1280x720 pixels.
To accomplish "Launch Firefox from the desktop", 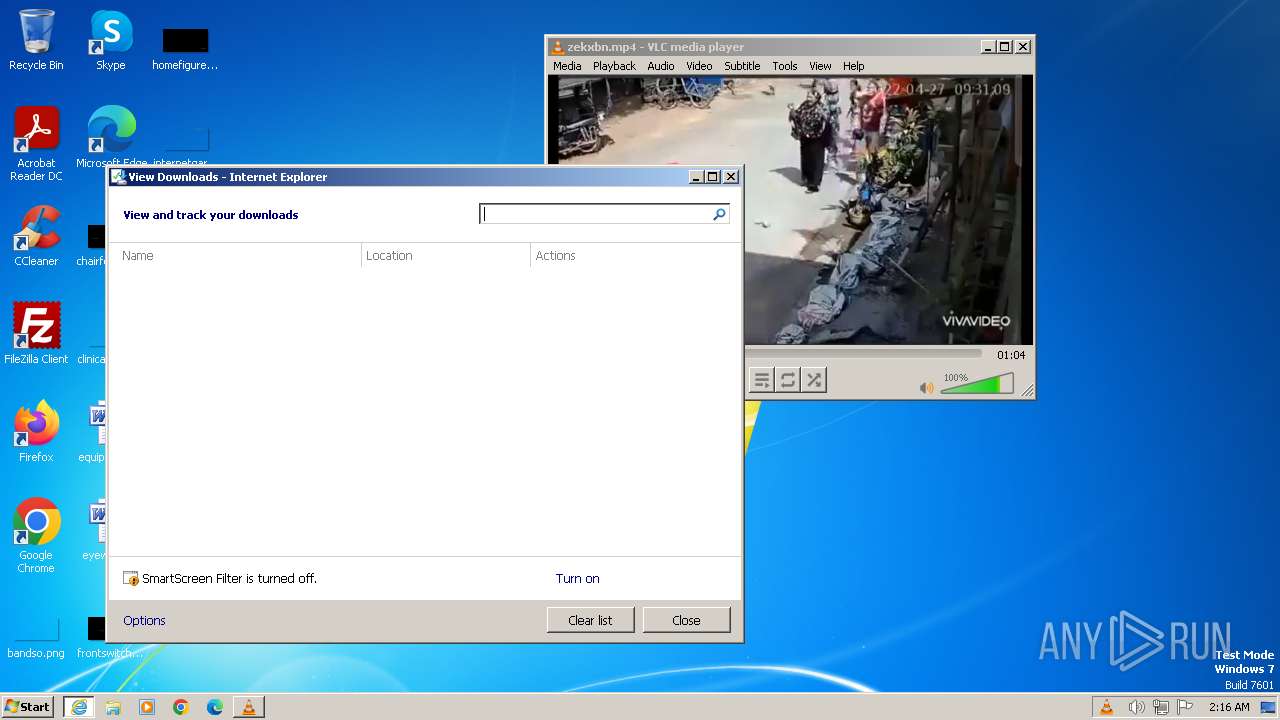I will click(36, 431).
